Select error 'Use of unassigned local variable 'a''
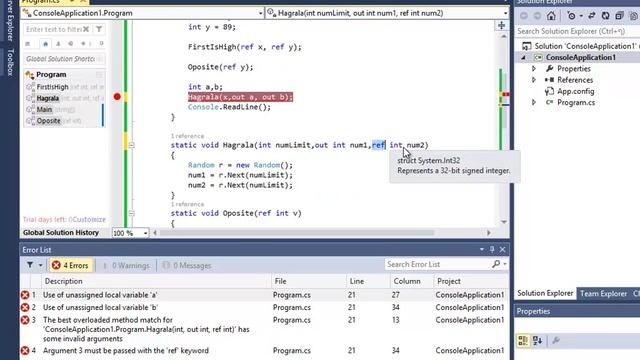This screenshot has width=640, height=360. [x=264, y=295]
